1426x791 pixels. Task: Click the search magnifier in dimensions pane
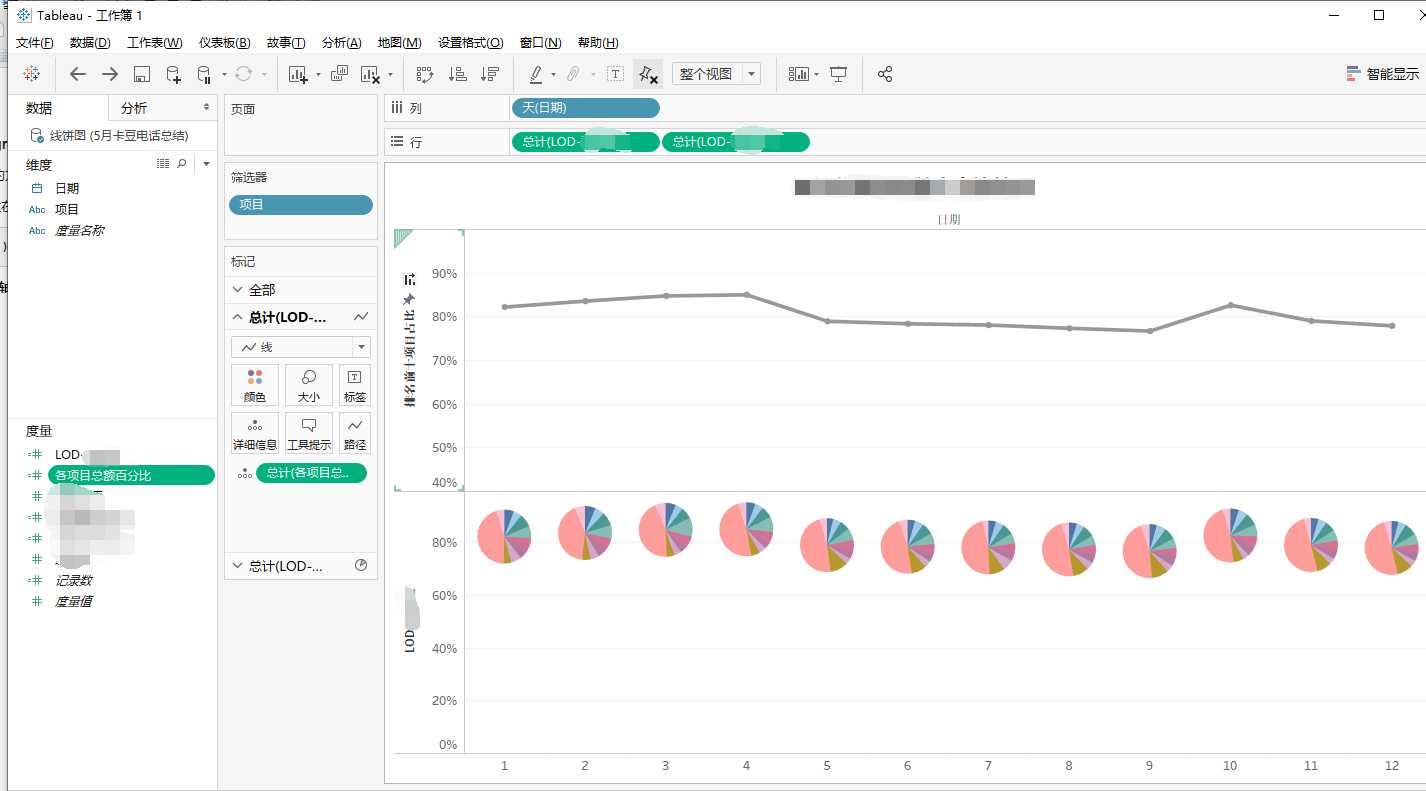tap(182, 164)
